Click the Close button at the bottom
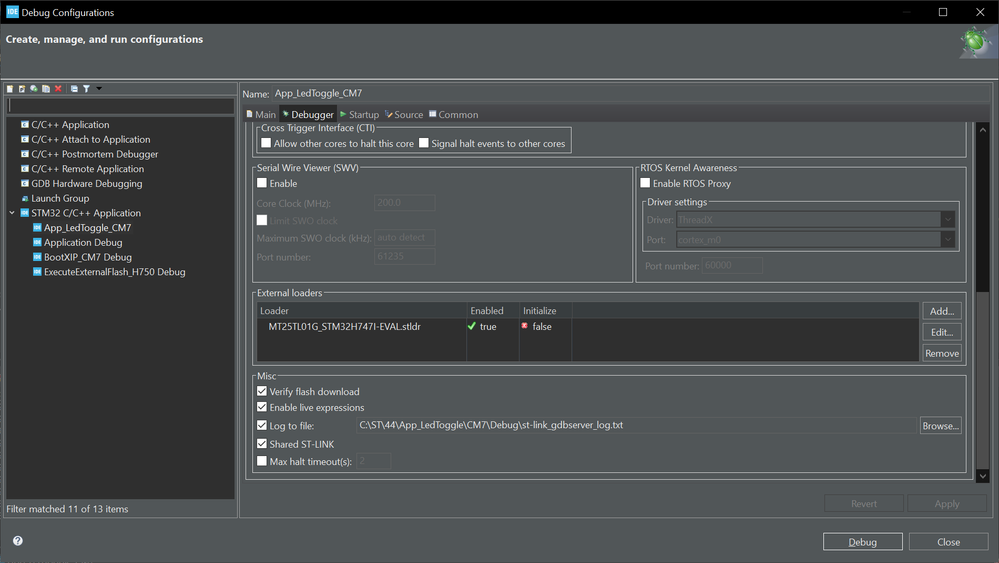999x563 pixels. pyautogui.click(x=948, y=541)
